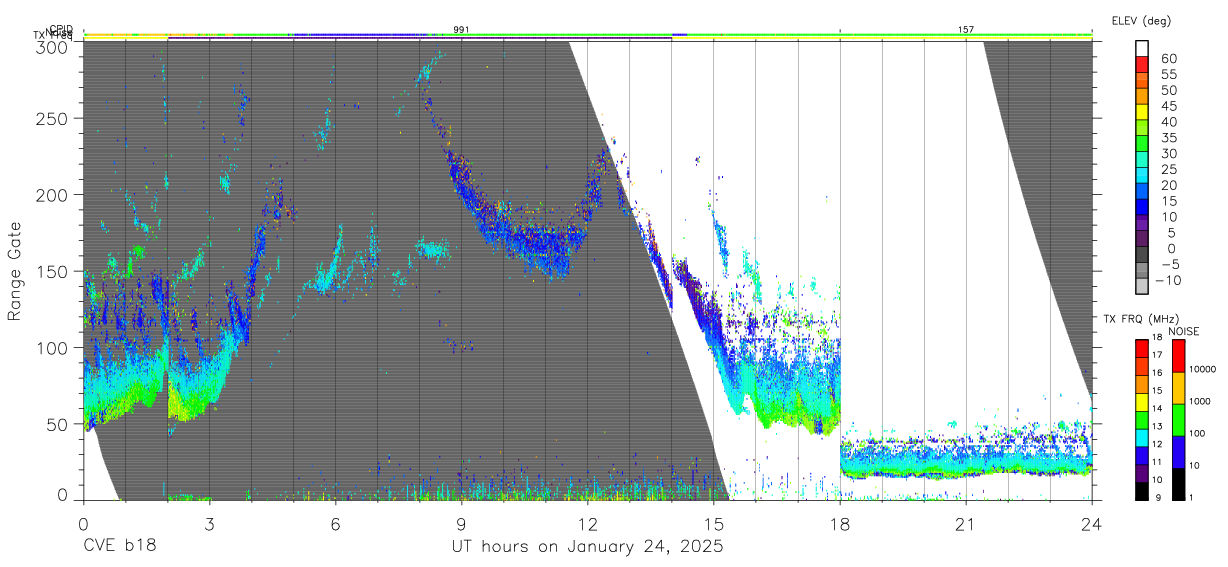Click the "45" label on ELEV scale
Image resolution: width=1228 pixels, height=567 pixels.
point(1168,105)
